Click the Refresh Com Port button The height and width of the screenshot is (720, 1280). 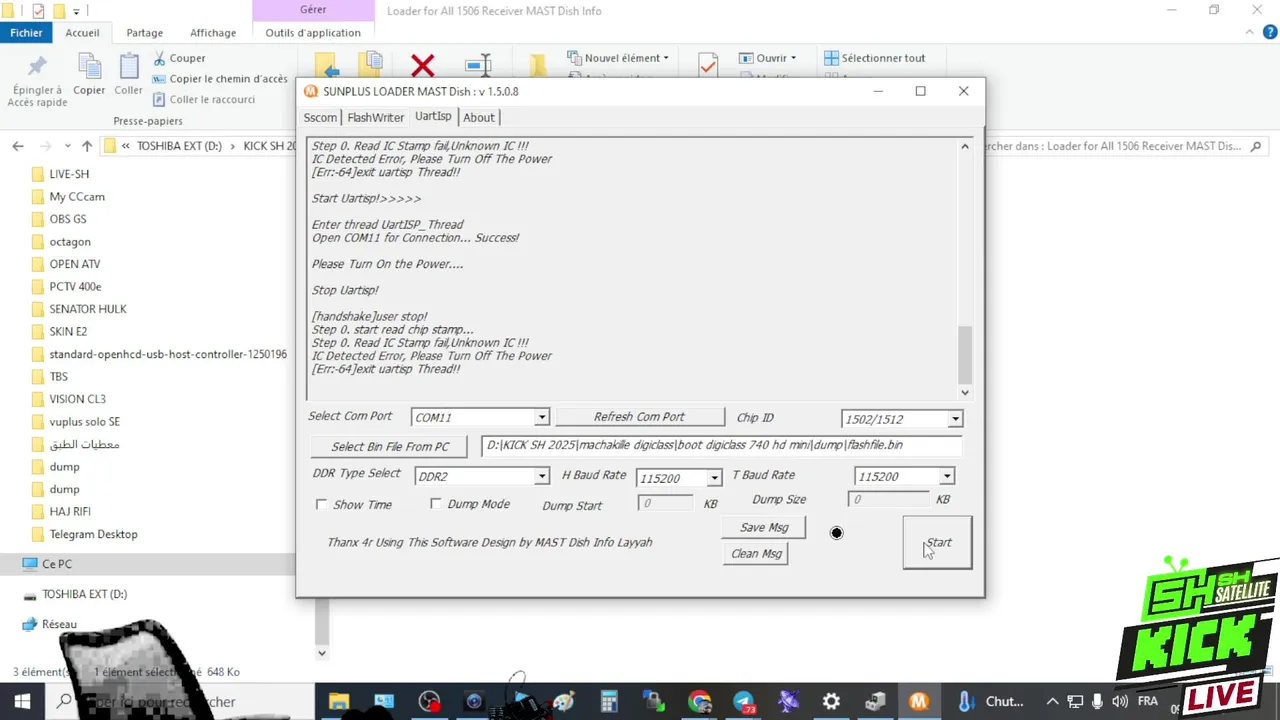tap(639, 417)
